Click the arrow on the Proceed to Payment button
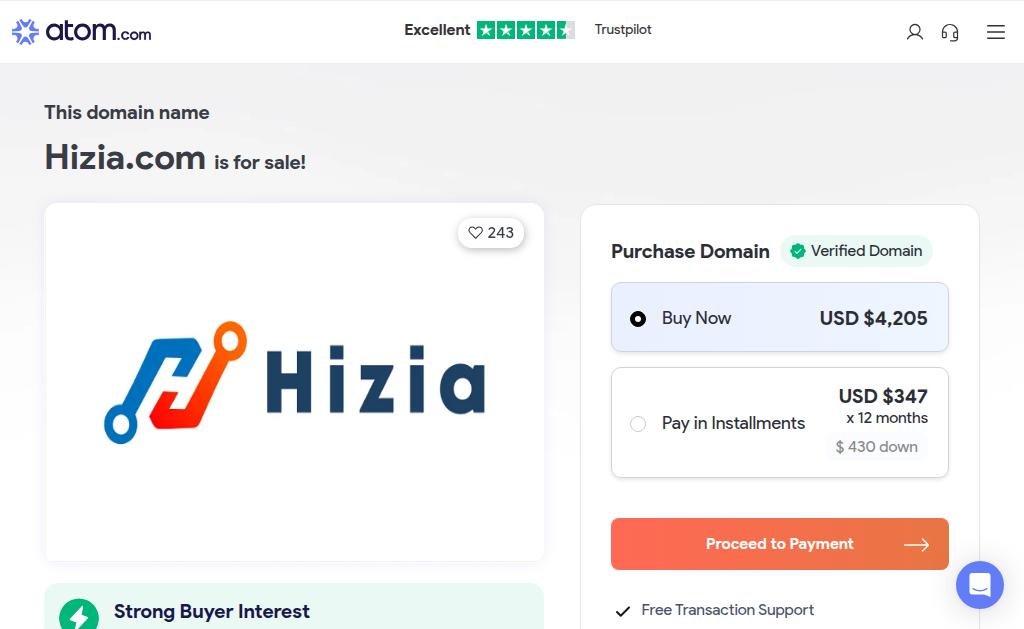The height and width of the screenshot is (629, 1024). point(916,545)
